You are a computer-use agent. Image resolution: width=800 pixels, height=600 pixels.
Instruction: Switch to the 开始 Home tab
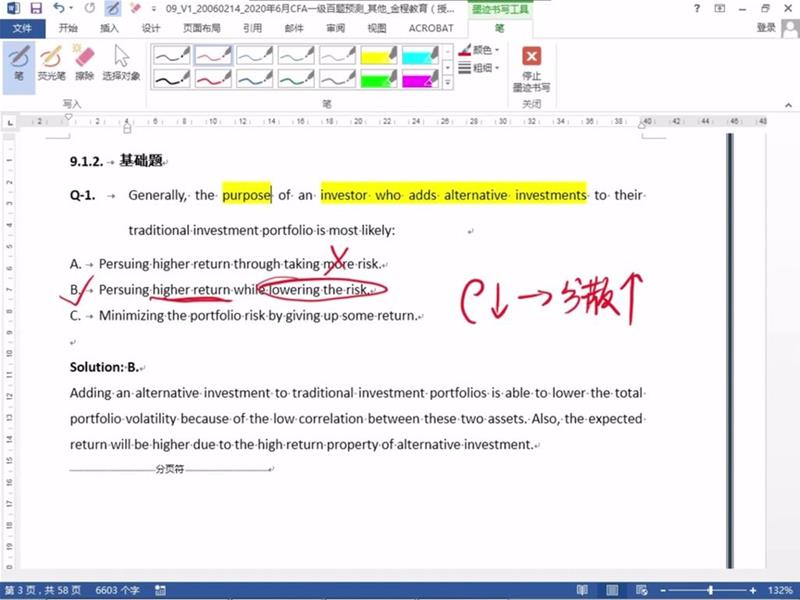[x=68, y=29]
